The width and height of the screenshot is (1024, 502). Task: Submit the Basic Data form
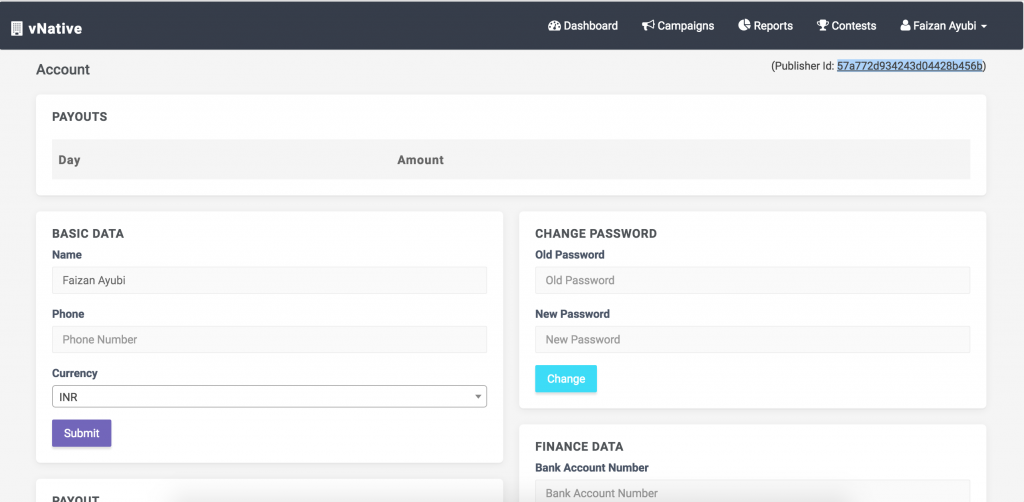pyautogui.click(x=82, y=433)
